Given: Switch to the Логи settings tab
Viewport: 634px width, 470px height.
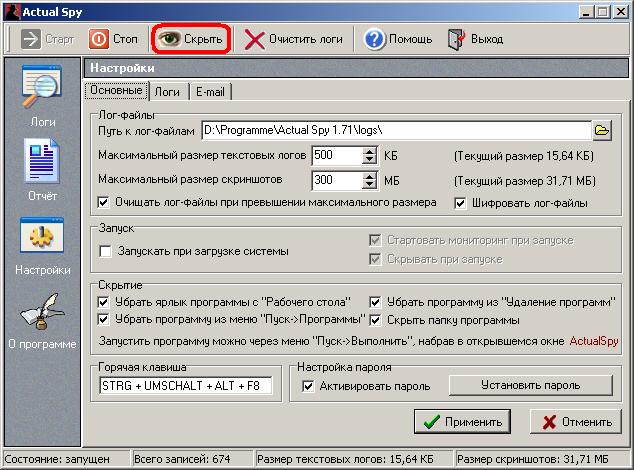Looking at the screenshot, I should (167, 92).
